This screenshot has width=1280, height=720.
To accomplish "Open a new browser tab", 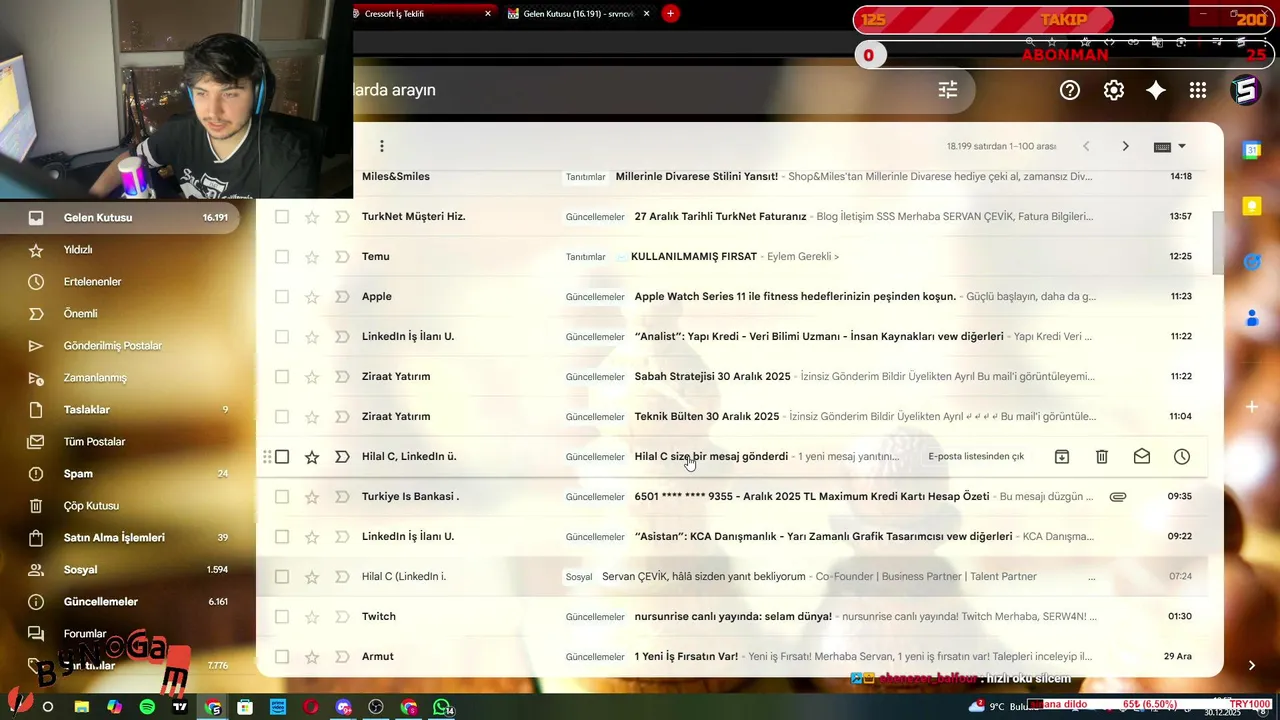I will pyautogui.click(x=670, y=13).
